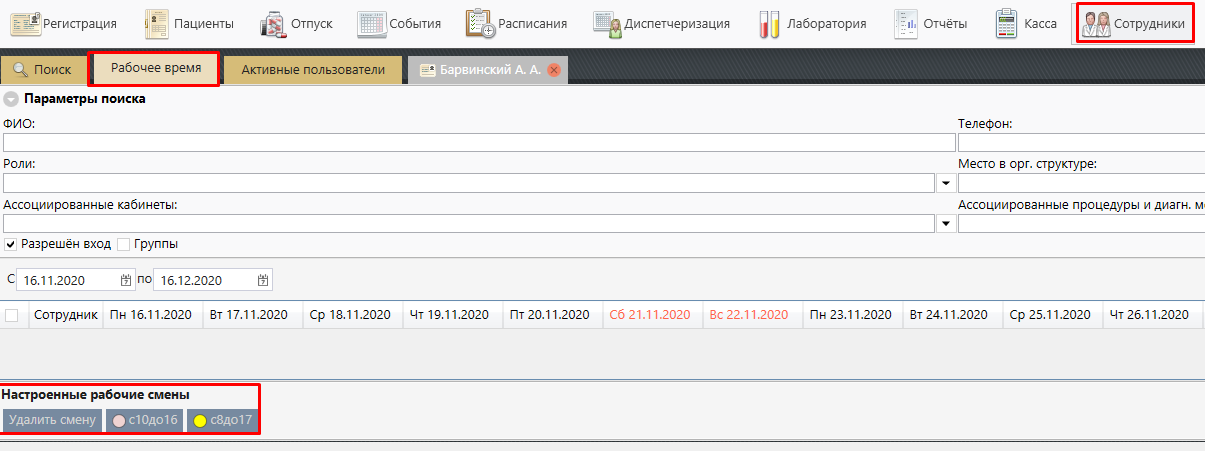Switch to the Активные пользователи tab

(312, 70)
